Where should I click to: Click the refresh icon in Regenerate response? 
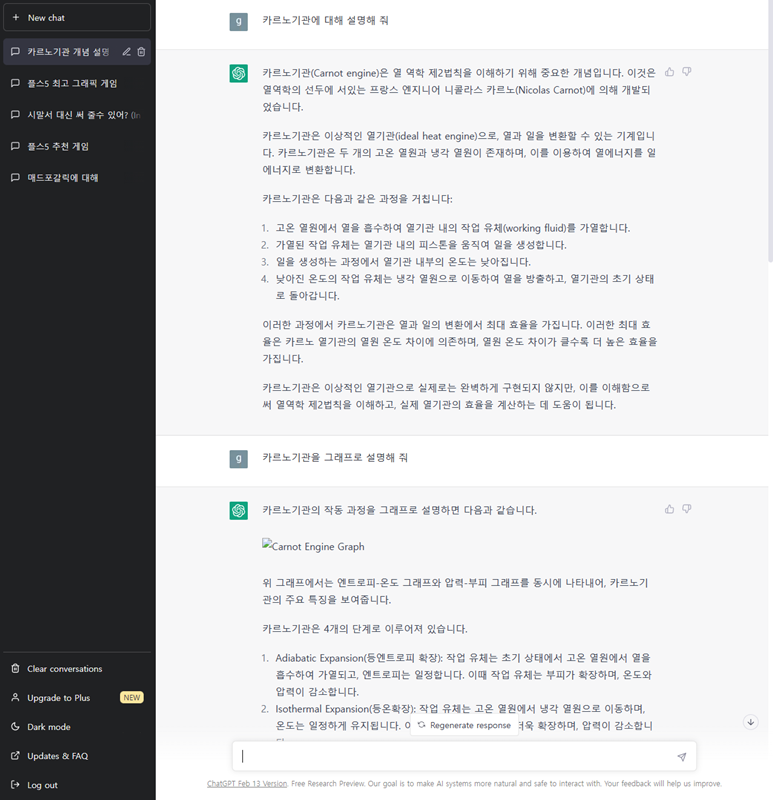[421, 725]
